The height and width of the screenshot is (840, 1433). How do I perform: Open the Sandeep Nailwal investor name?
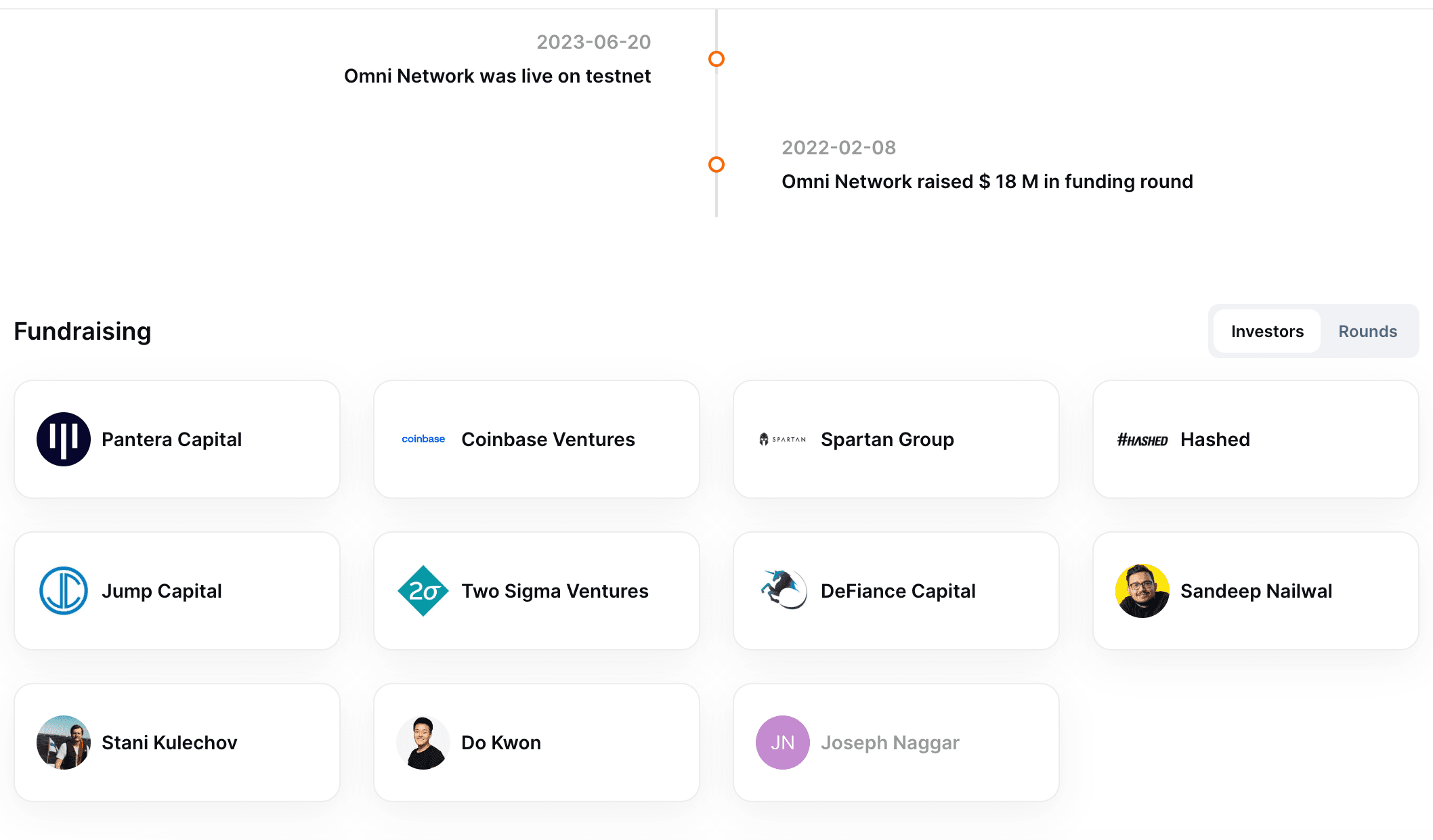pos(1256,591)
